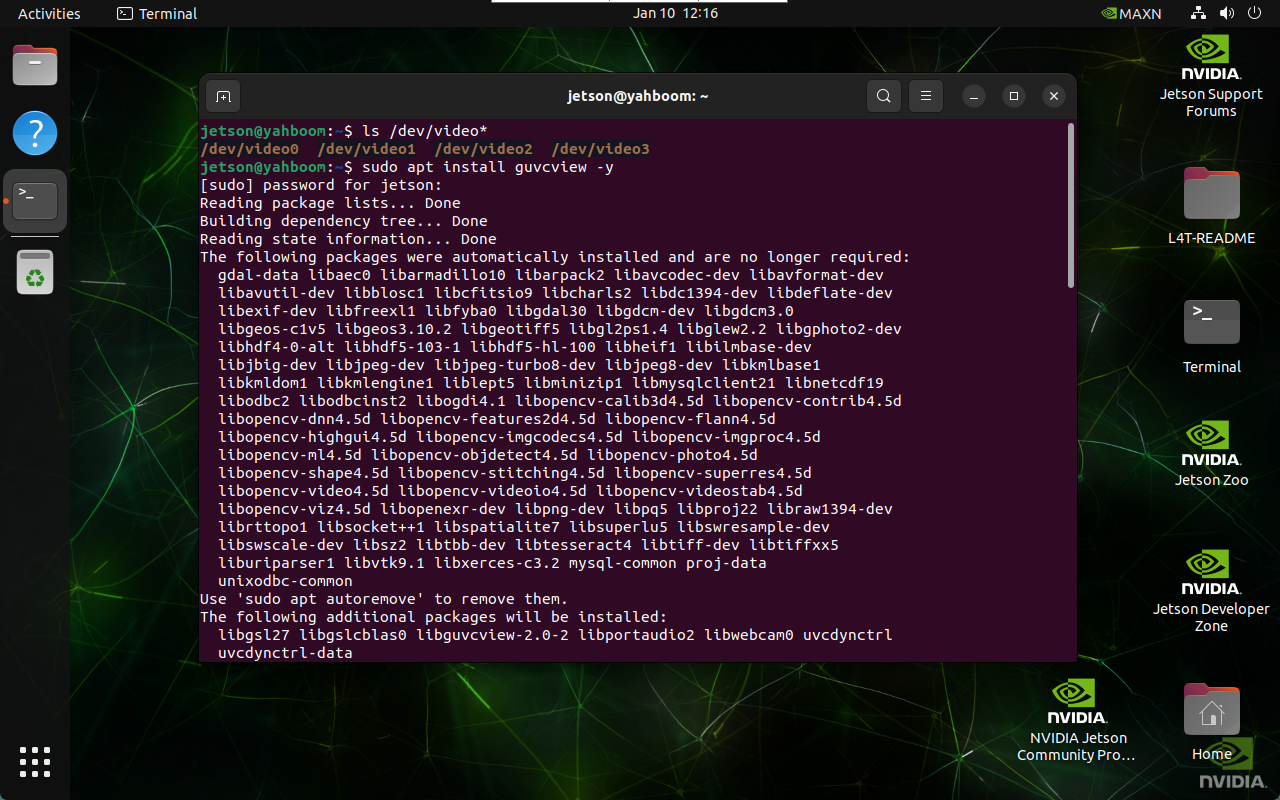This screenshot has width=1280, height=800.
Task: Open Files from the Ubuntu dock
Action: [35, 66]
